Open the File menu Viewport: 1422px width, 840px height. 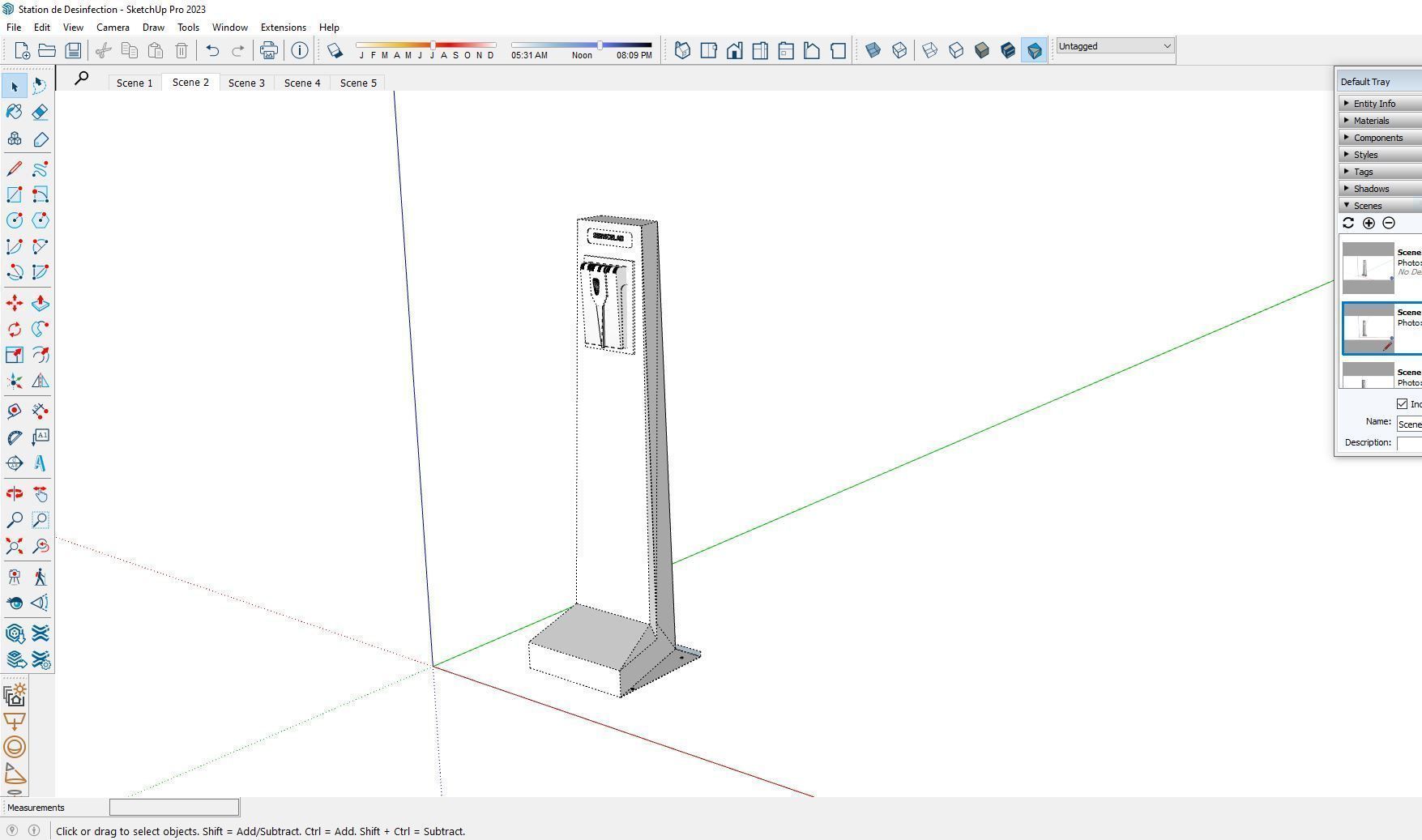pyautogui.click(x=14, y=28)
